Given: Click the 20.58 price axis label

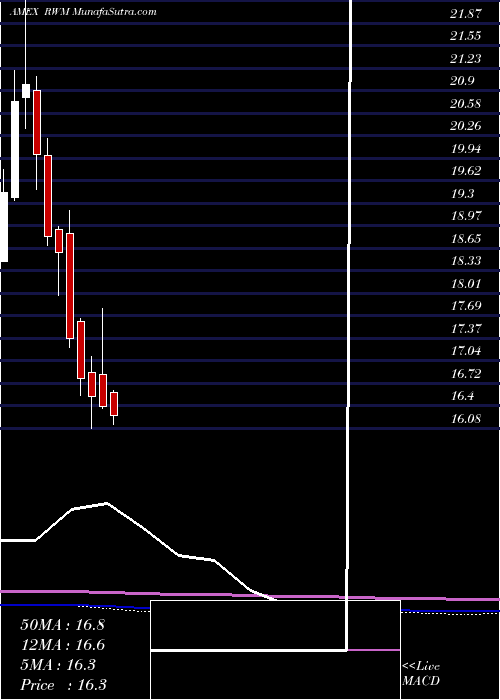Looking at the screenshot, I should pos(466,104).
